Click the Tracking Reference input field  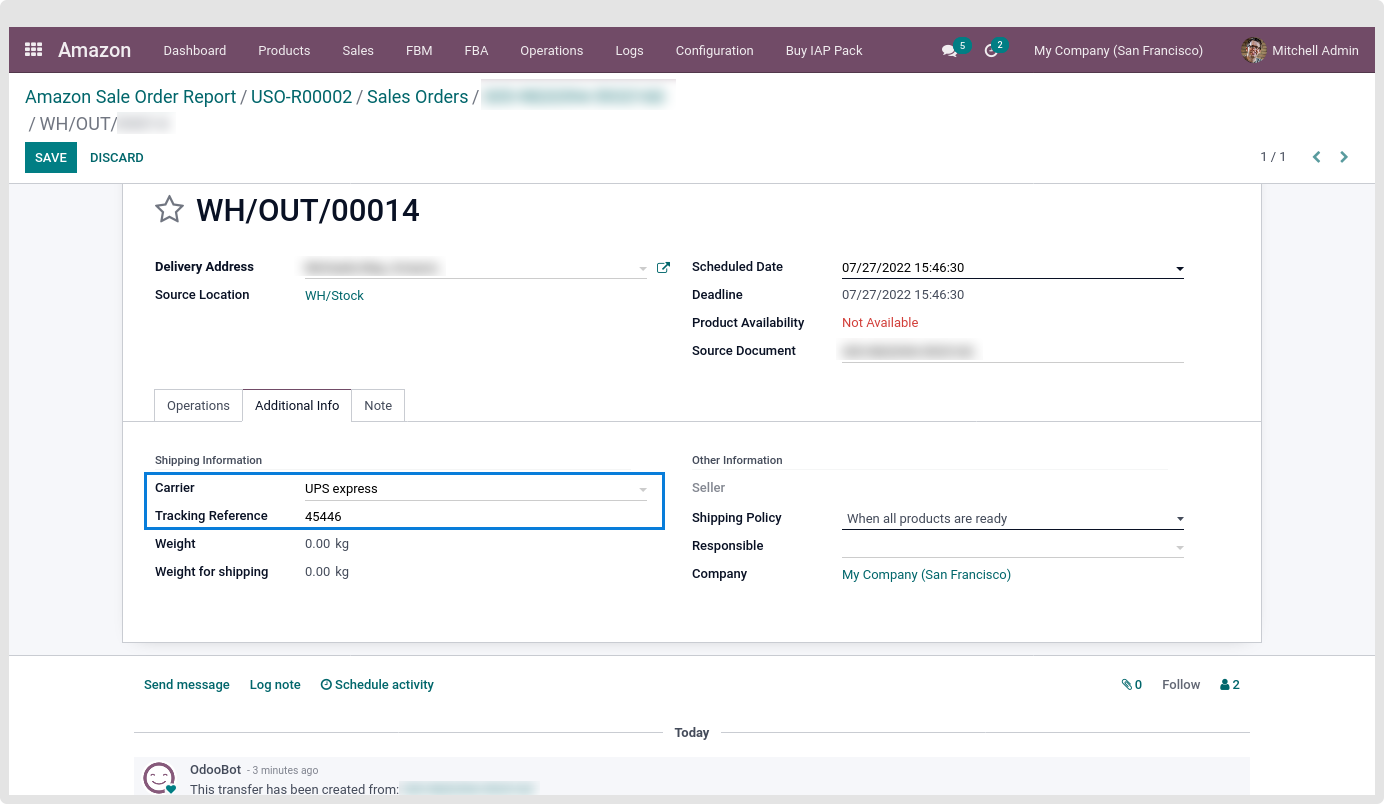click(475, 517)
